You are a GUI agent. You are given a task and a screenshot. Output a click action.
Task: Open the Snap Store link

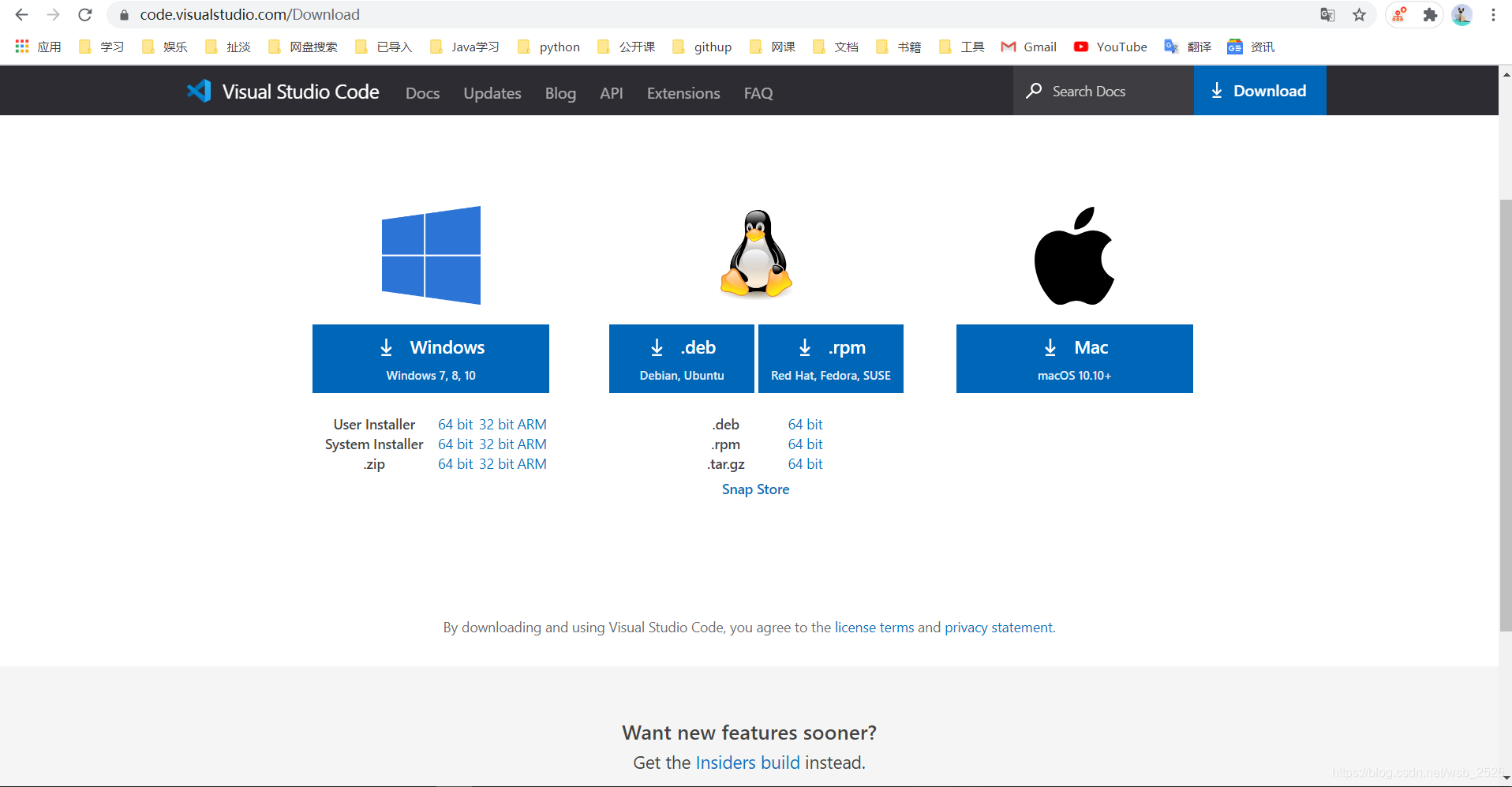(x=755, y=489)
